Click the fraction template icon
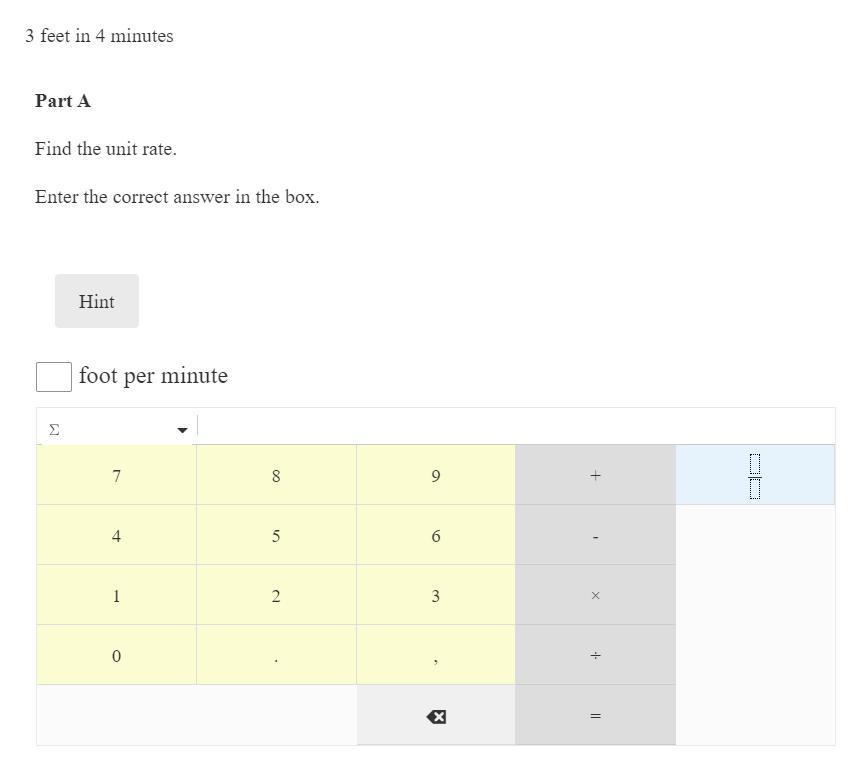The image size is (861, 776). 755,475
